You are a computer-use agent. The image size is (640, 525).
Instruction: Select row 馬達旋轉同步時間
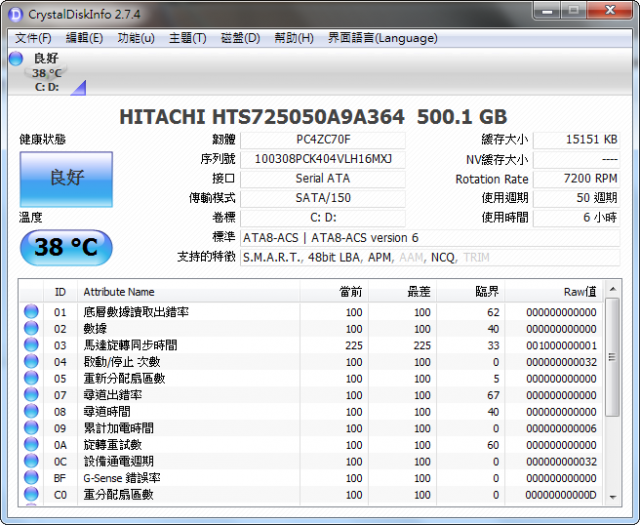[311, 345]
